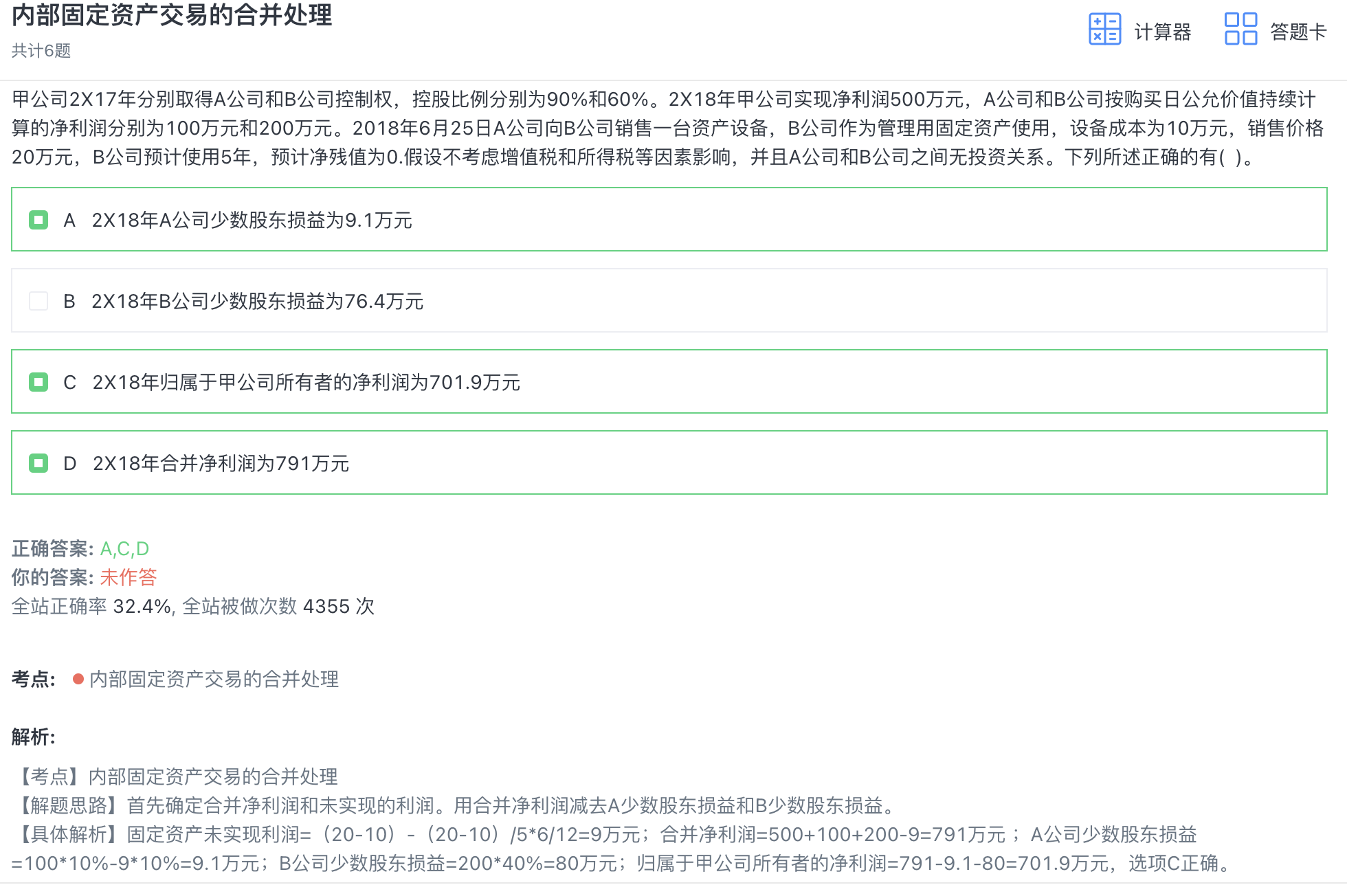The width and height of the screenshot is (1347, 896).
Task: Click the 正确答案: label
Action: (52, 549)
